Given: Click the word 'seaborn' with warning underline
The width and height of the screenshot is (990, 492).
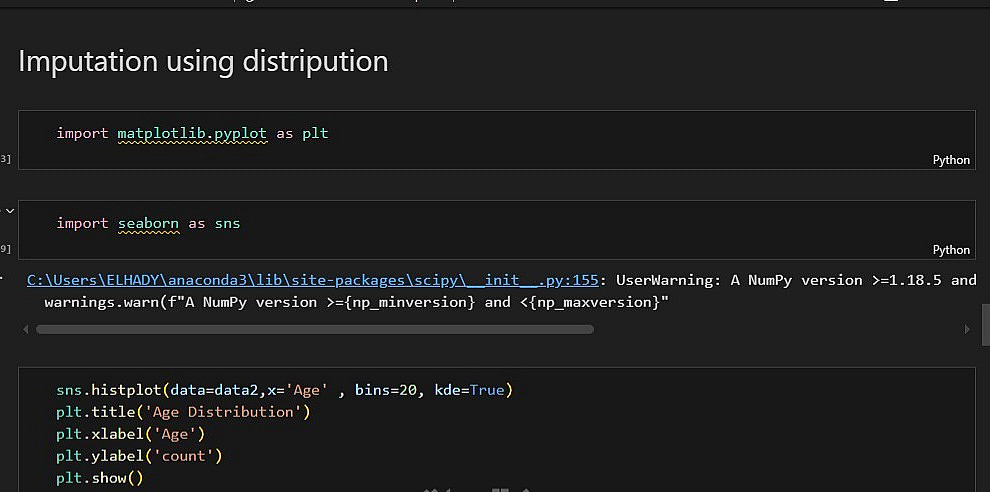Looking at the screenshot, I should pos(148,223).
